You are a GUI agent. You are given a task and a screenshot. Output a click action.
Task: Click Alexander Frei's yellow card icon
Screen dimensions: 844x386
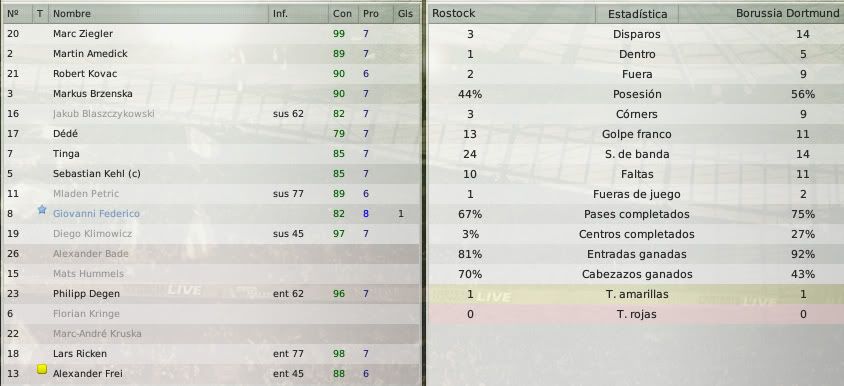point(42,369)
